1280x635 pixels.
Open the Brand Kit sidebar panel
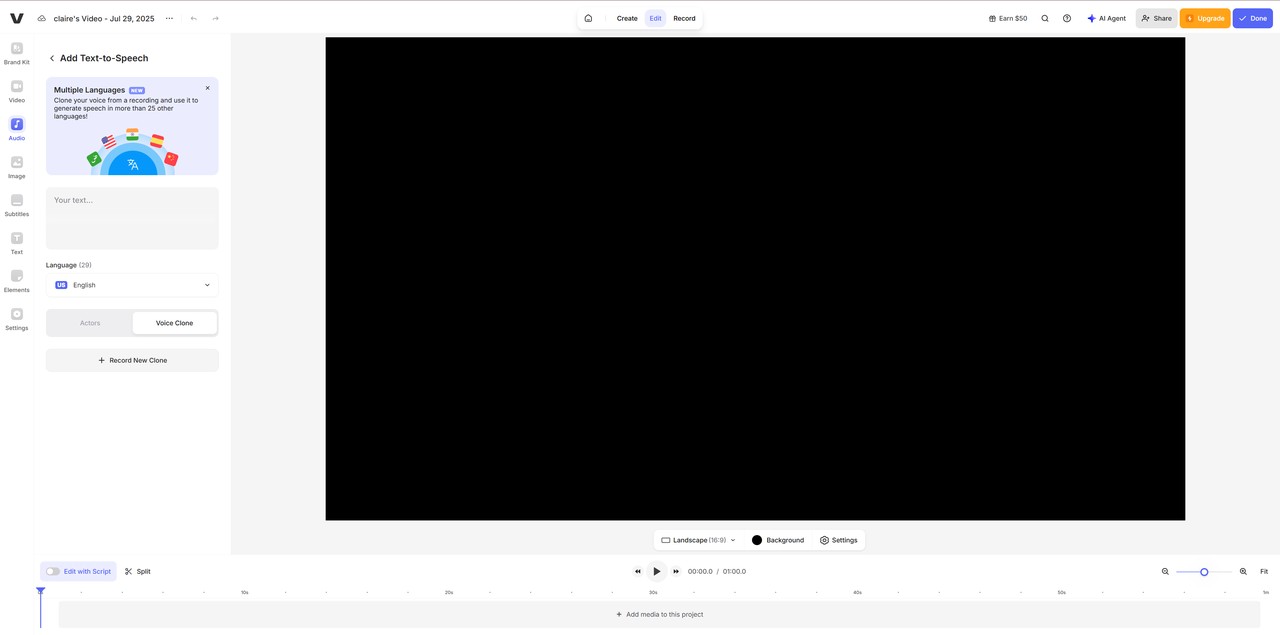[17, 53]
